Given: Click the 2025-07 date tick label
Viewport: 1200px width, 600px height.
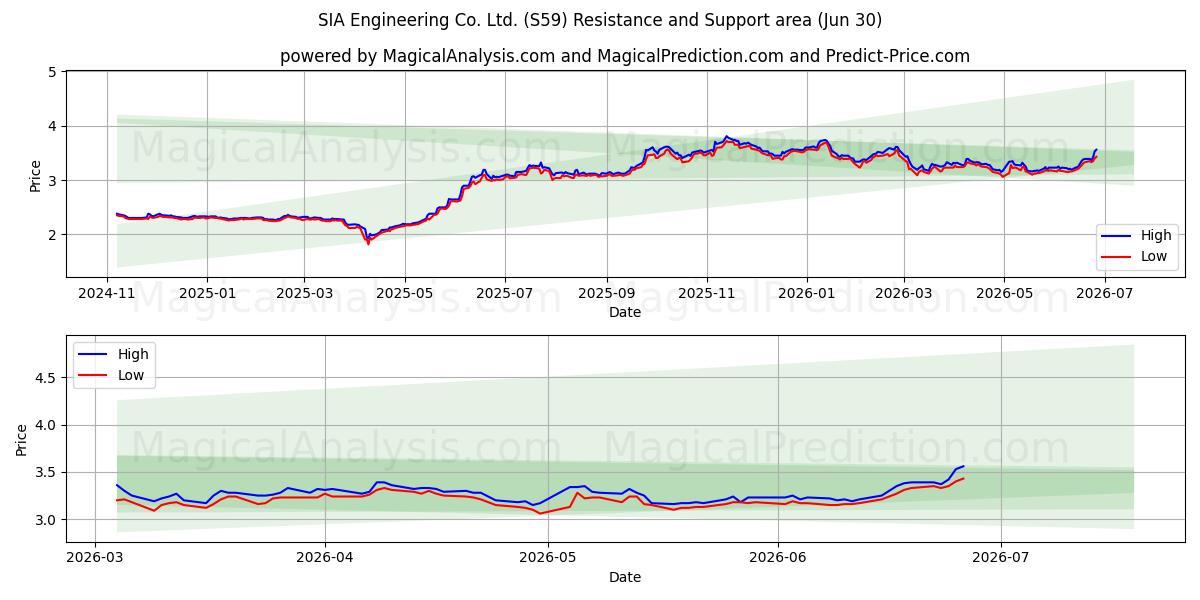Looking at the screenshot, I should tap(504, 294).
